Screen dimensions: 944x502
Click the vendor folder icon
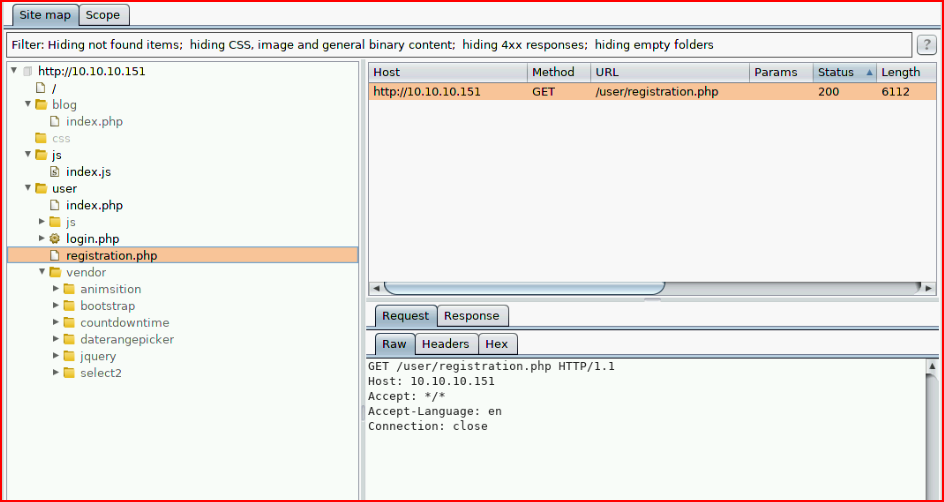55,272
